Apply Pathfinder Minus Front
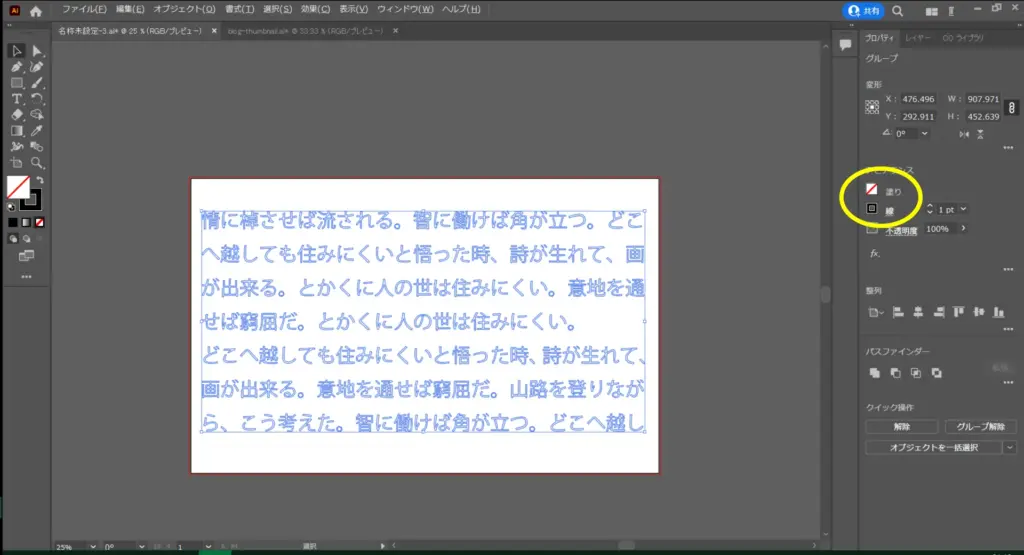The image size is (1024, 555). click(x=895, y=373)
